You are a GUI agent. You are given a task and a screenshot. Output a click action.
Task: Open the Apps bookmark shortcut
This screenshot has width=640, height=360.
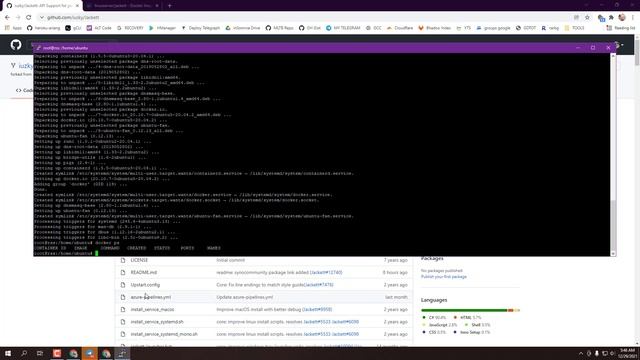(x=13, y=28)
